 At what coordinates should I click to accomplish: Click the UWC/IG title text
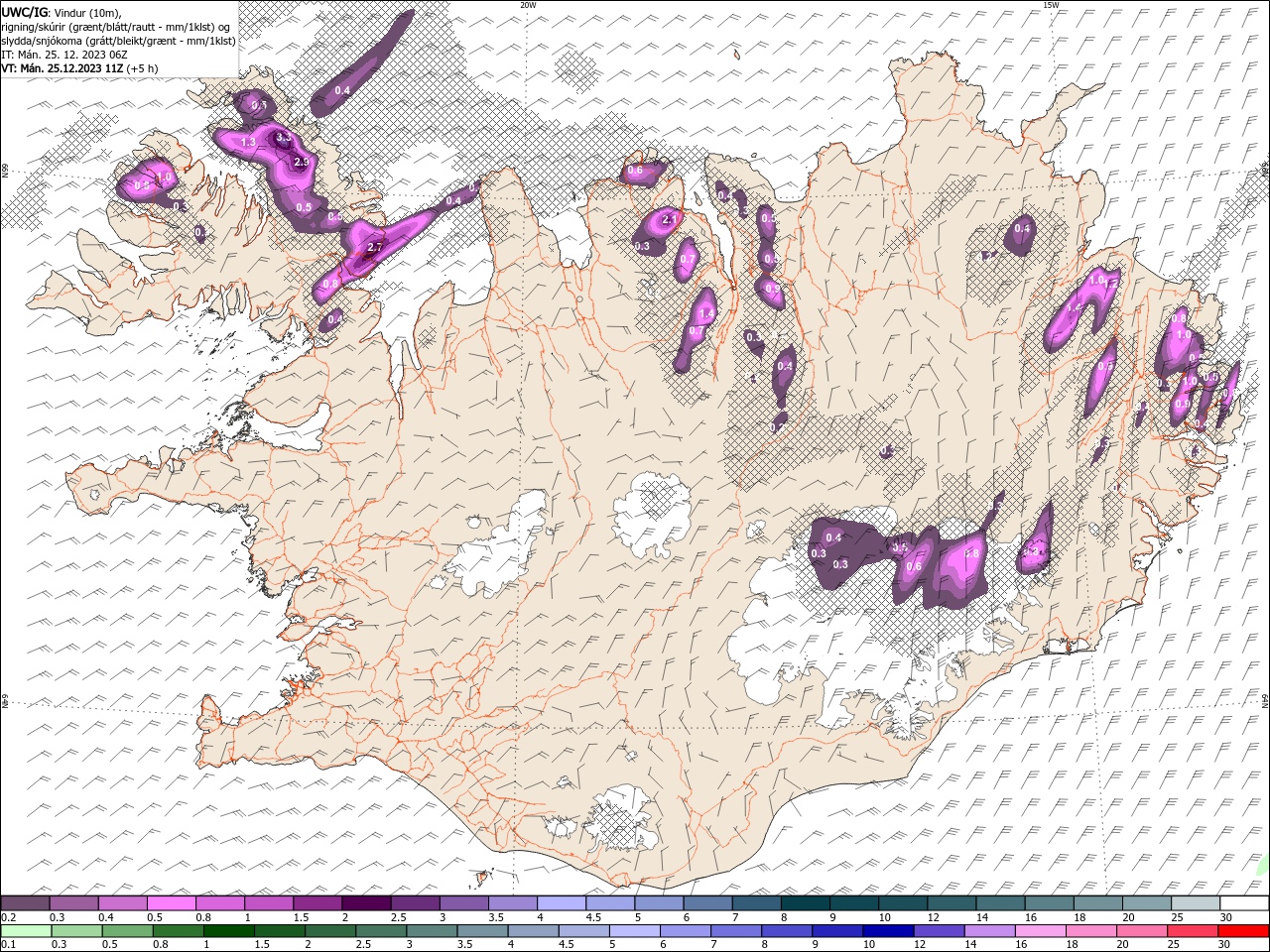point(24,12)
